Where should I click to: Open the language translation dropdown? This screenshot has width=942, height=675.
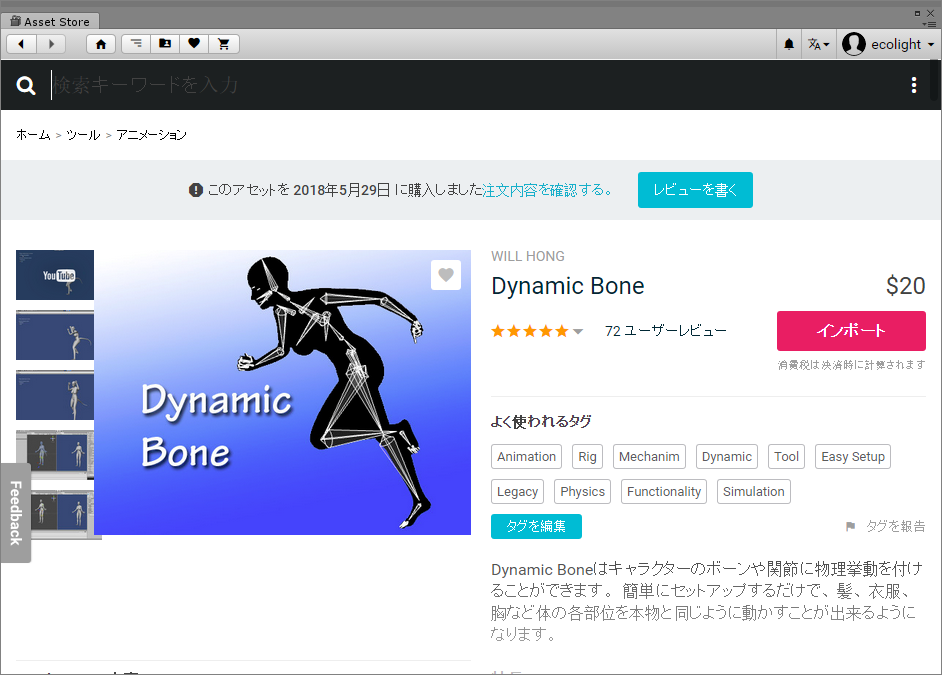click(x=818, y=44)
